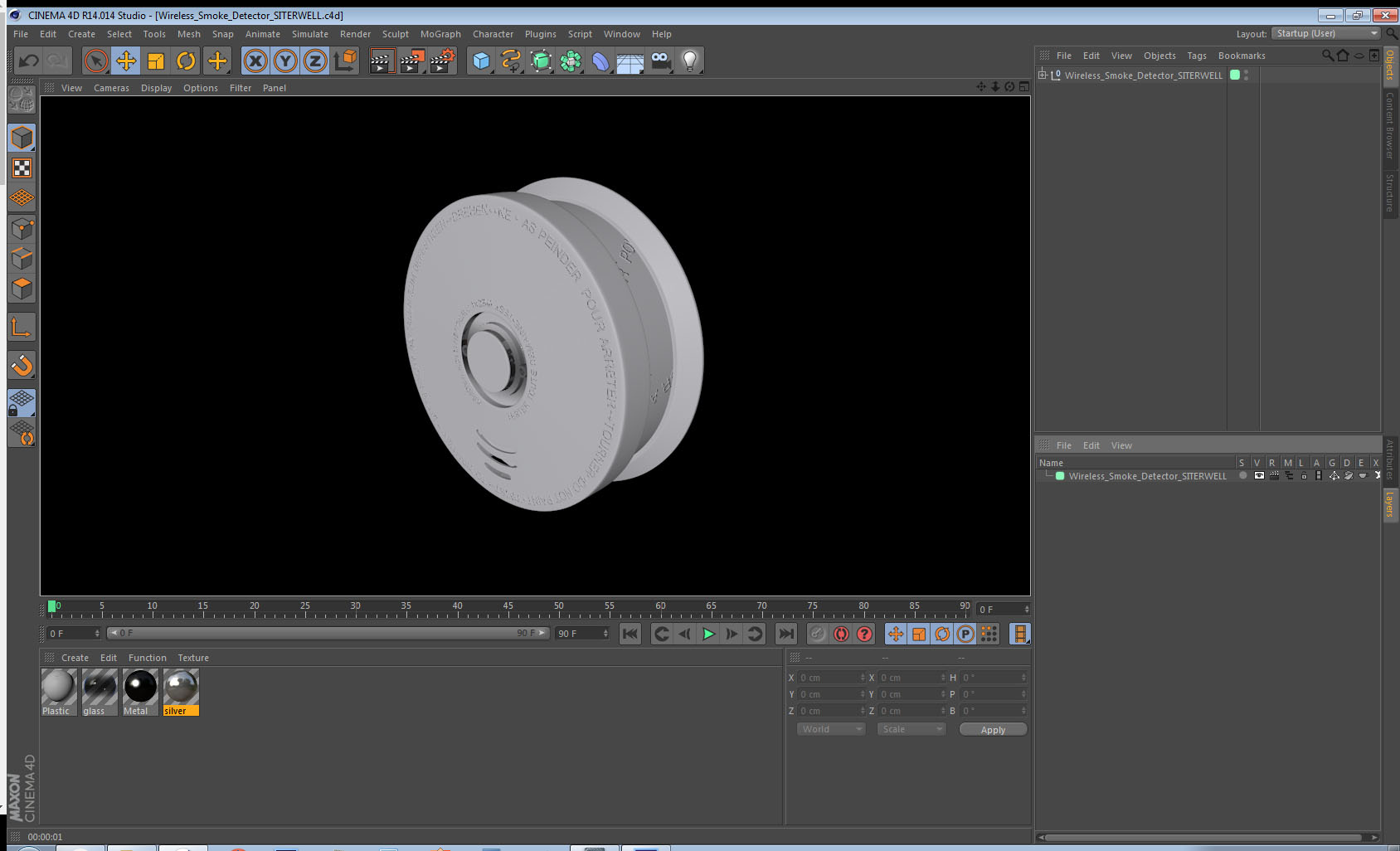Open the material manager Texture menu
This screenshot has width=1400, height=851.
[193, 658]
